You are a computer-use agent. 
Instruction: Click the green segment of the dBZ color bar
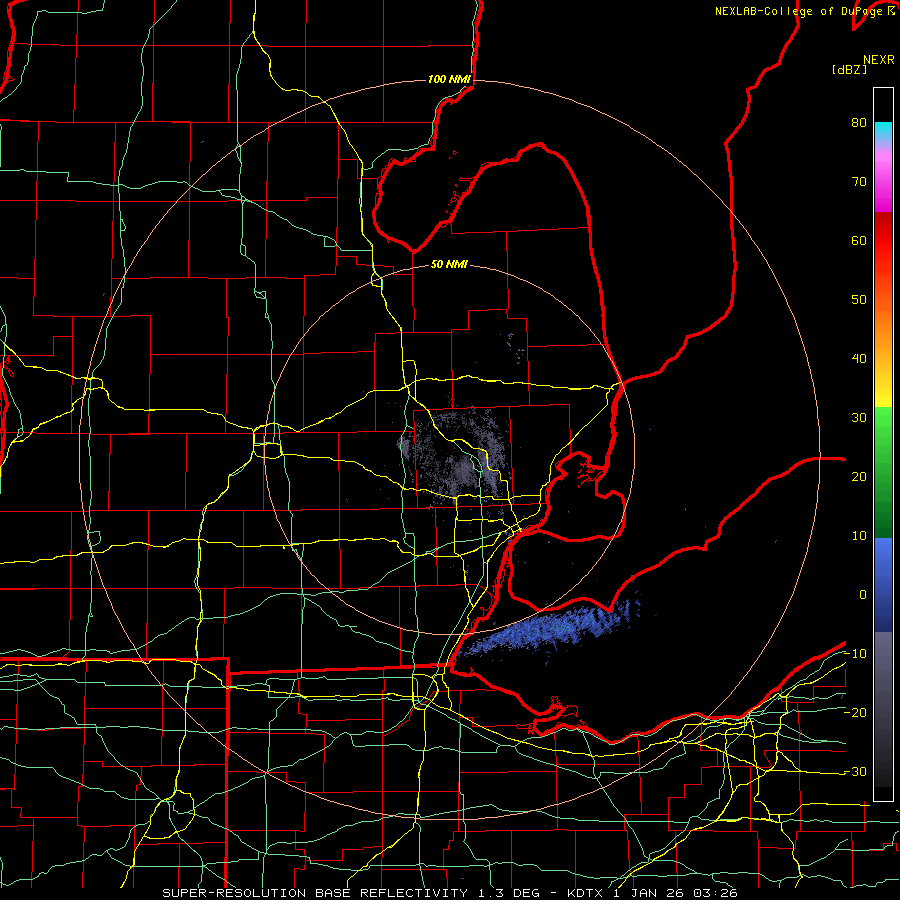883,472
